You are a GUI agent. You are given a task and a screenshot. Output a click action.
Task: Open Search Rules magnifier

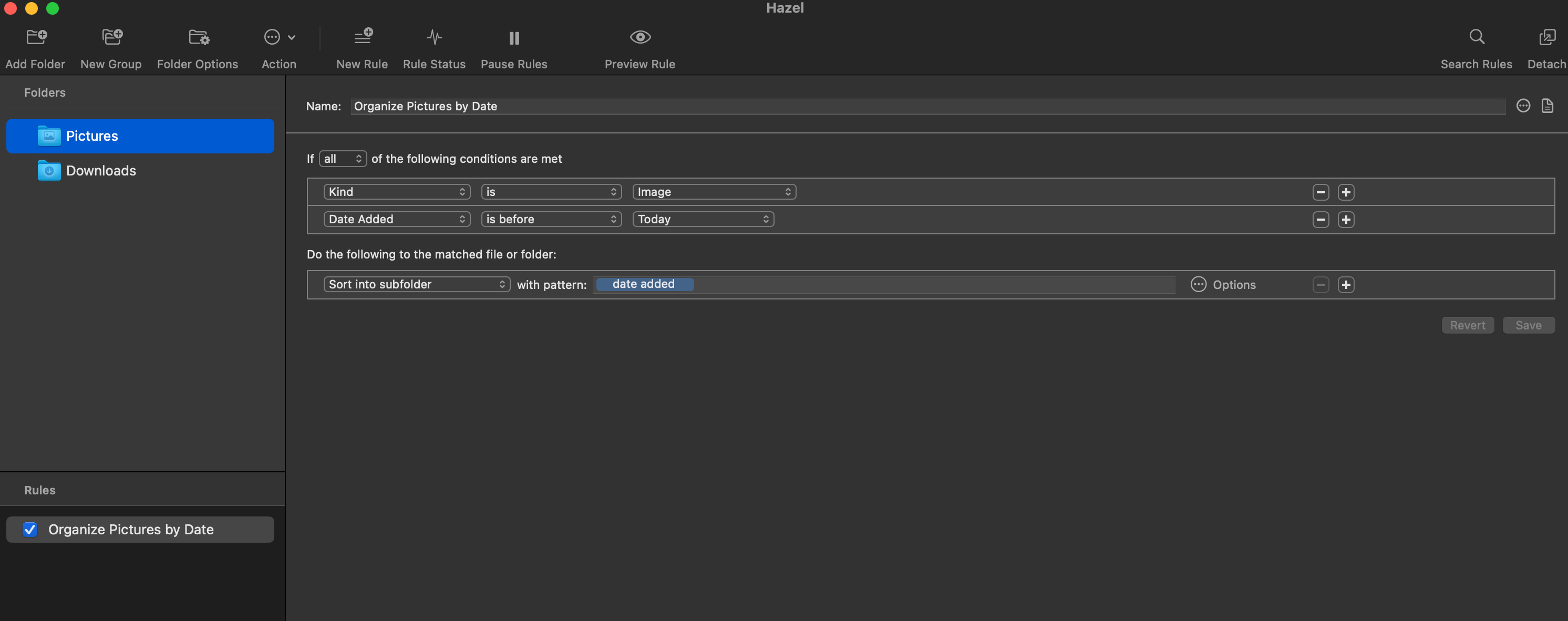[x=1476, y=38]
